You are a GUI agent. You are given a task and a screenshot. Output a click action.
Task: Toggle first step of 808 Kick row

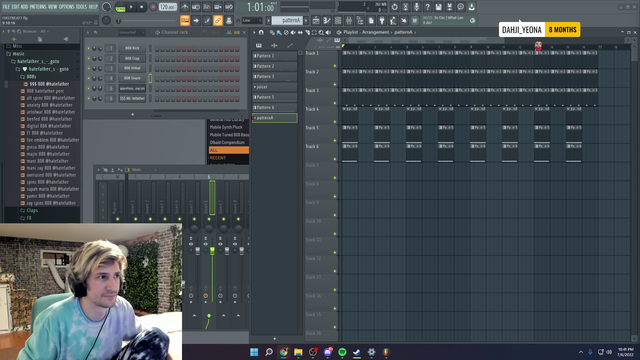coord(157,48)
